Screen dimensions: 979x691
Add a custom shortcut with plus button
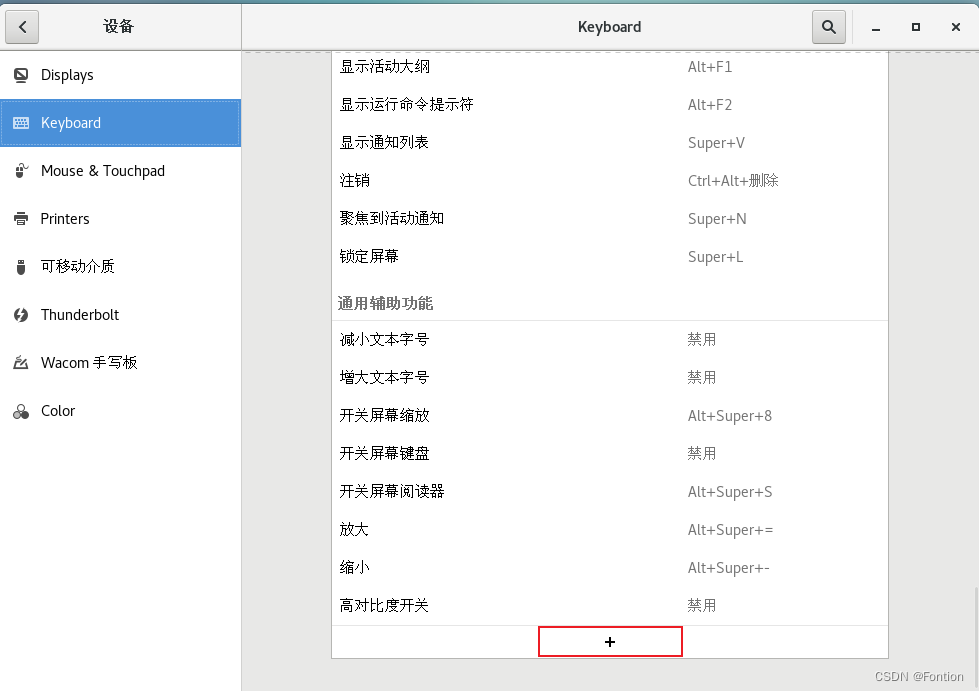610,642
